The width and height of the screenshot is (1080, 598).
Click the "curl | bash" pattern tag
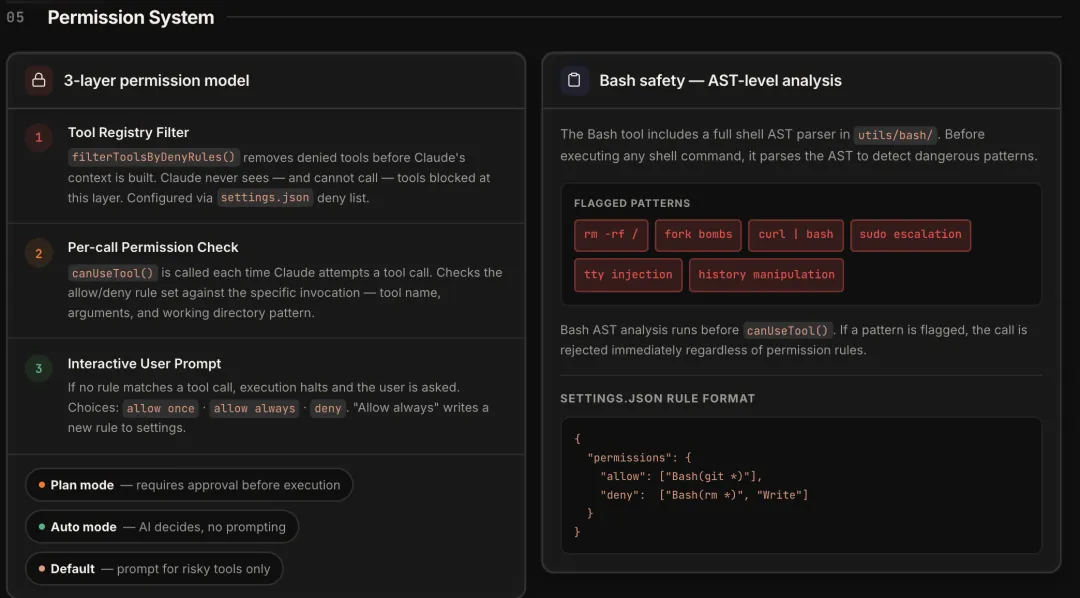coord(795,235)
